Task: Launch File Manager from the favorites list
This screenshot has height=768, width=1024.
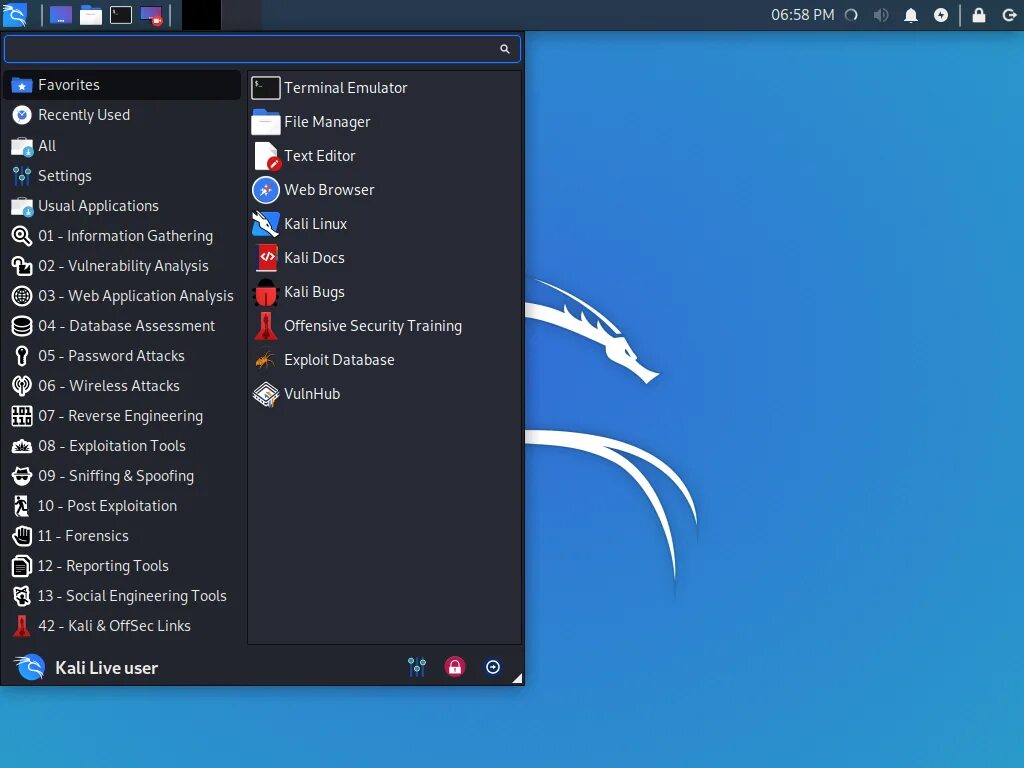Action: pos(385,121)
